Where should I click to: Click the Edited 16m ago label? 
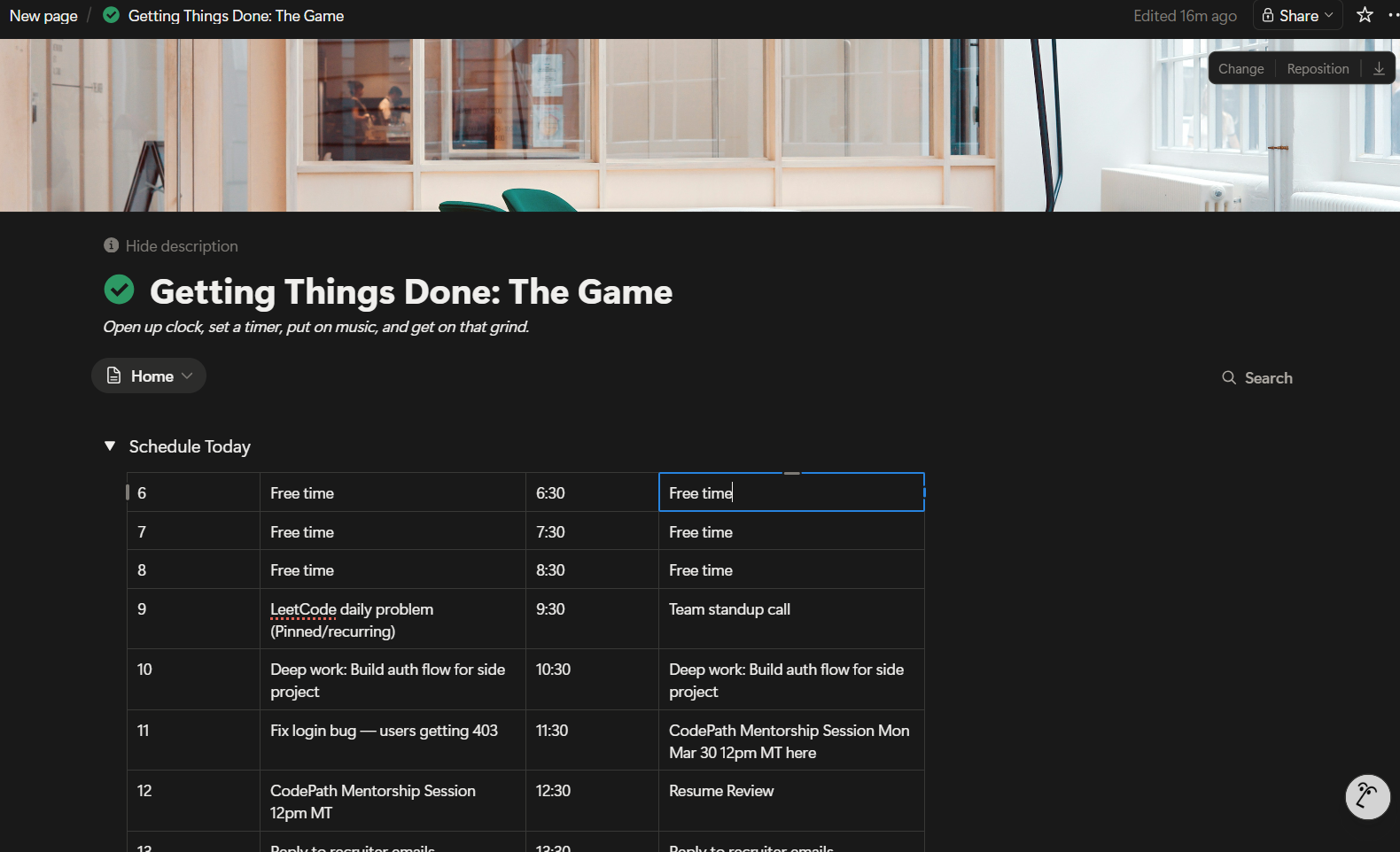pyautogui.click(x=1185, y=15)
